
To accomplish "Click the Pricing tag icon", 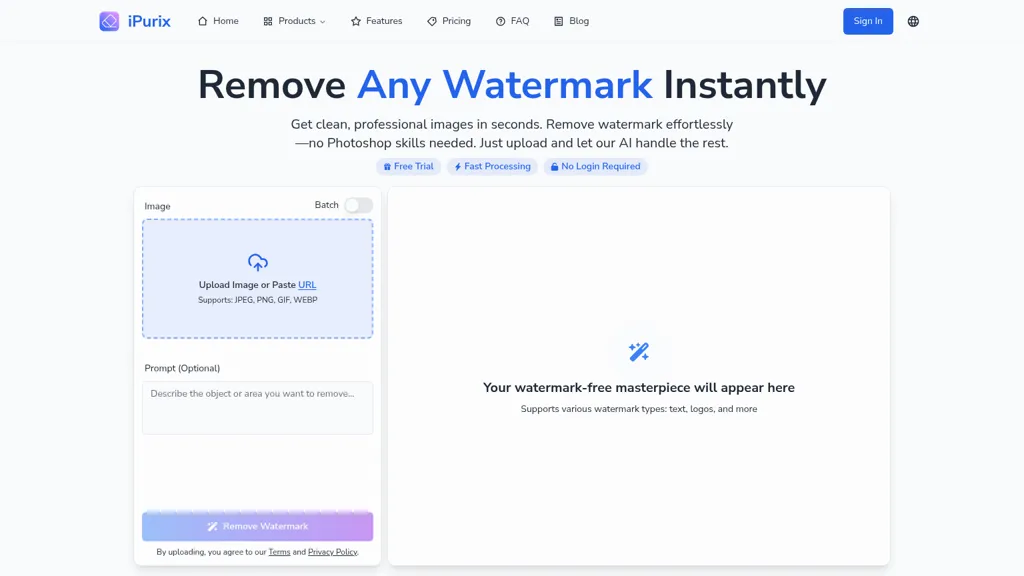I will point(432,21).
